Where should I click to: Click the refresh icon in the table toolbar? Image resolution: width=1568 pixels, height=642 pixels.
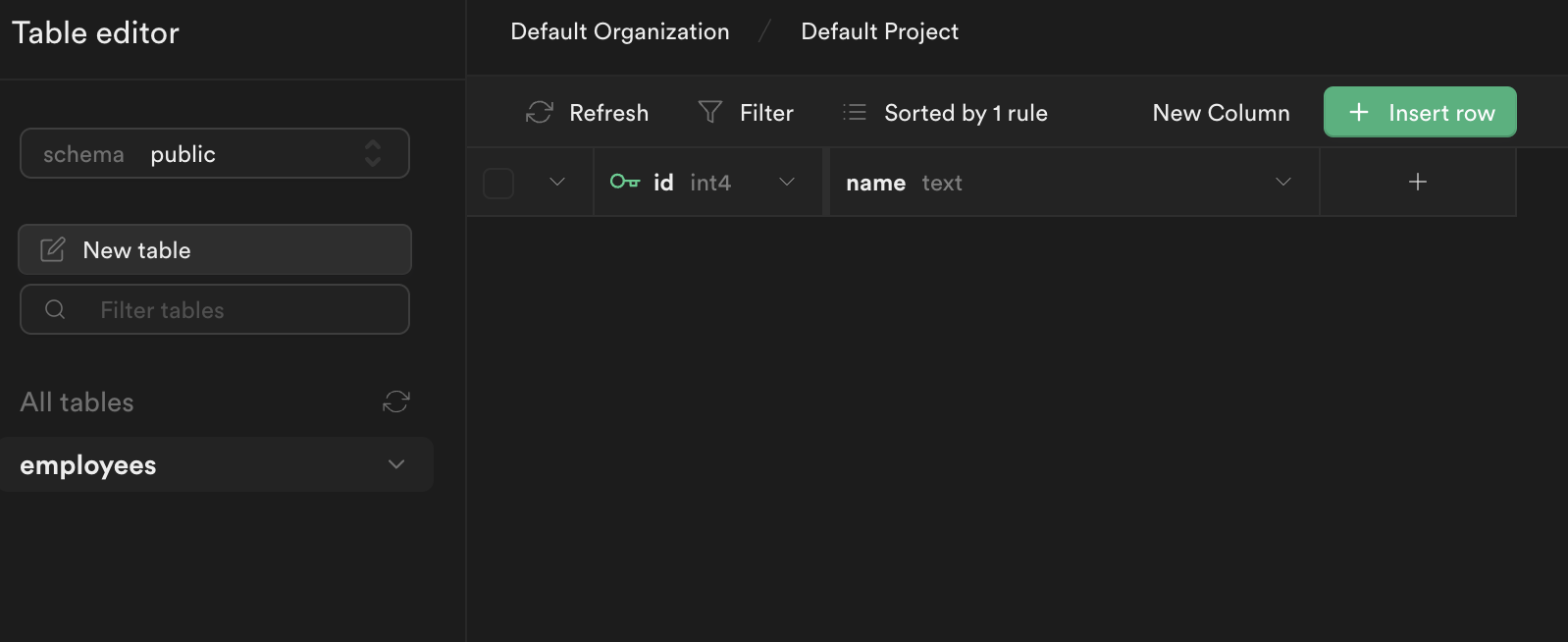(538, 112)
